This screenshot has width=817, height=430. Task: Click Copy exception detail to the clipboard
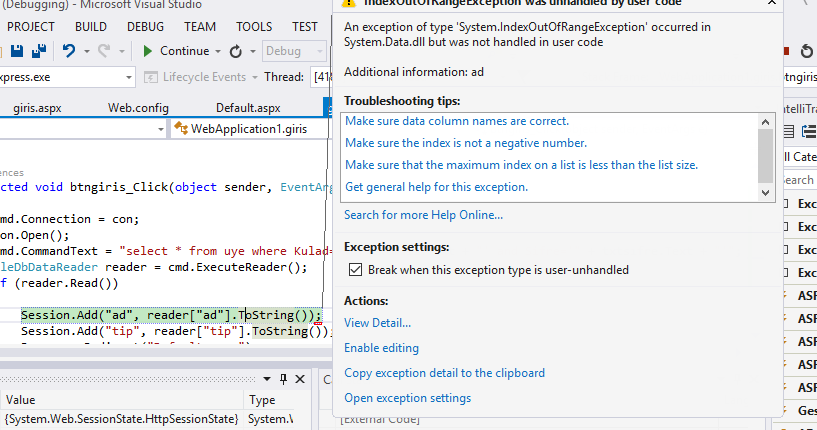[x=444, y=373]
